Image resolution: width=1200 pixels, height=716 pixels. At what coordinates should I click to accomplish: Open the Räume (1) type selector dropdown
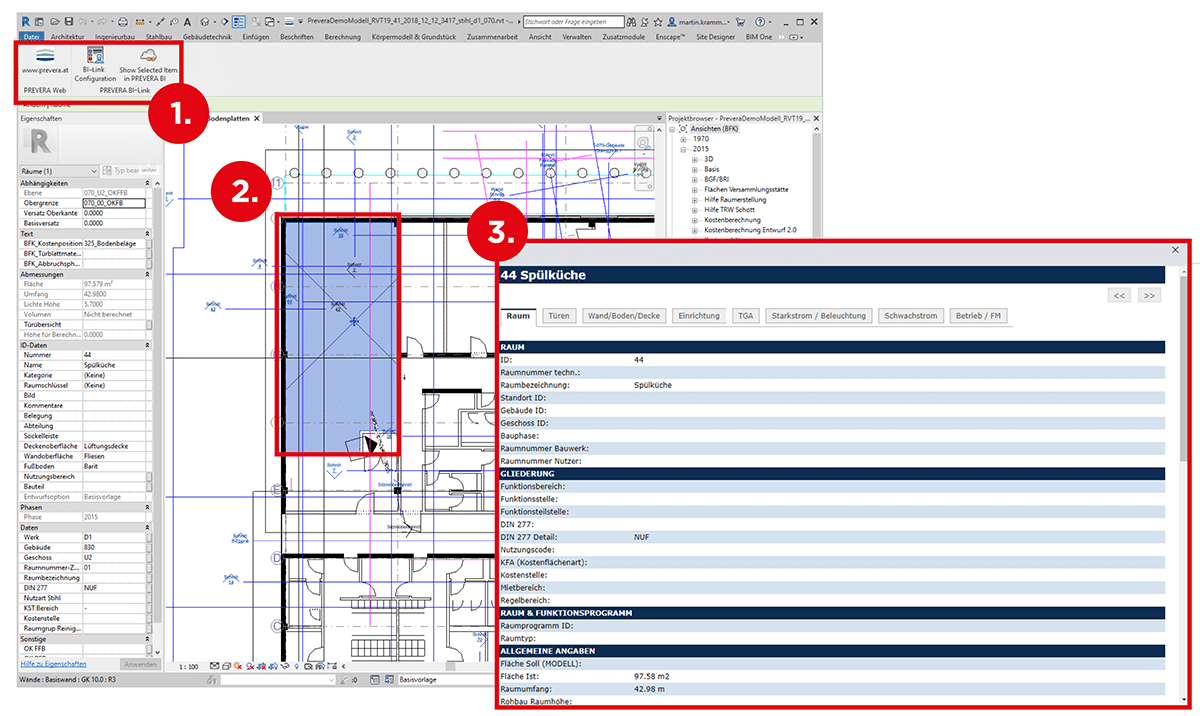[94, 171]
